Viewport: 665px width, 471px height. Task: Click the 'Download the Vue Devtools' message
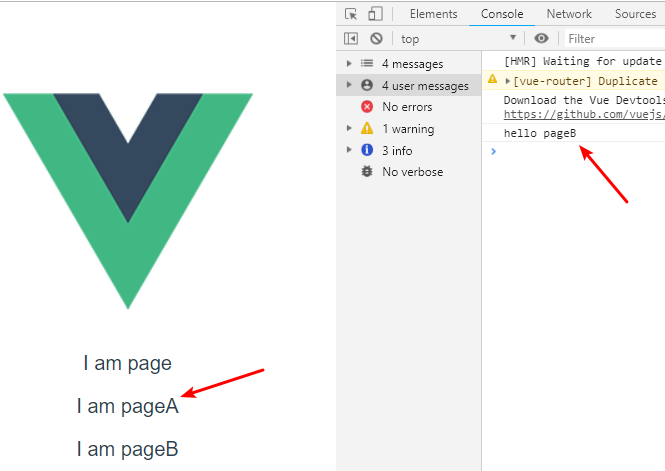(584, 100)
